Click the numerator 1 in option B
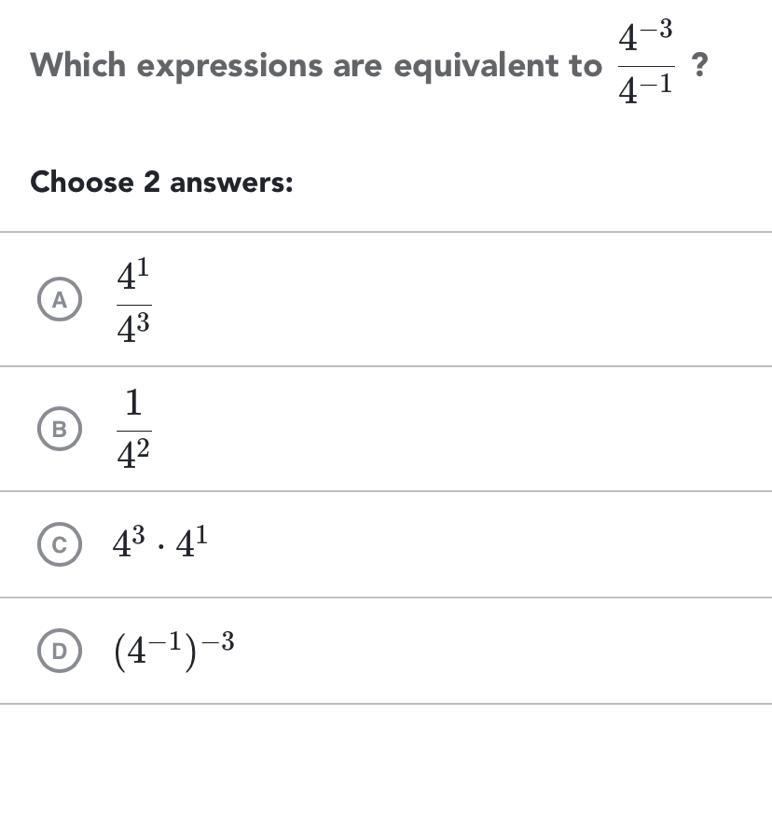Screen dimensions: 772x827 click(134, 404)
